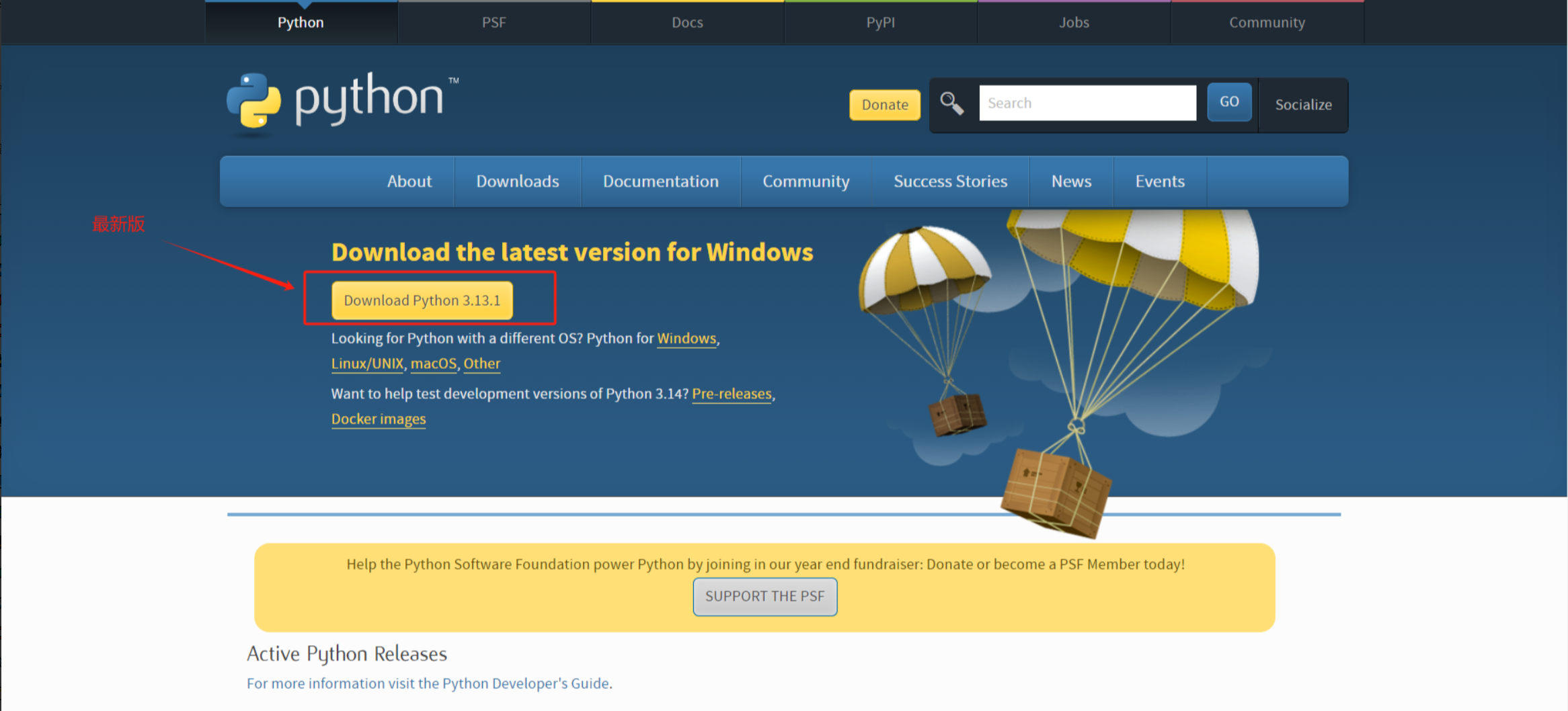Viewport: 1568px width, 711px height.
Task: Click the SUPPORT THE PSF button
Action: tap(765, 597)
